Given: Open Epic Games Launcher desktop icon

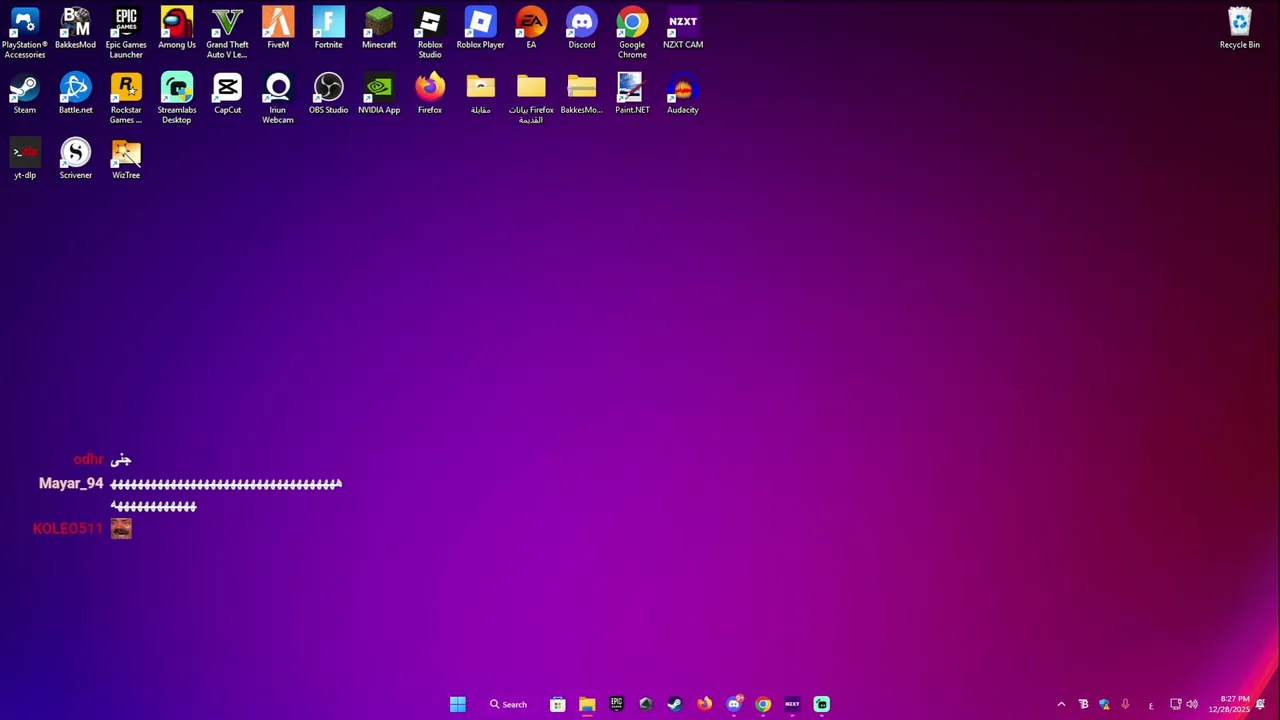Looking at the screenshot, I should [126, 32].
